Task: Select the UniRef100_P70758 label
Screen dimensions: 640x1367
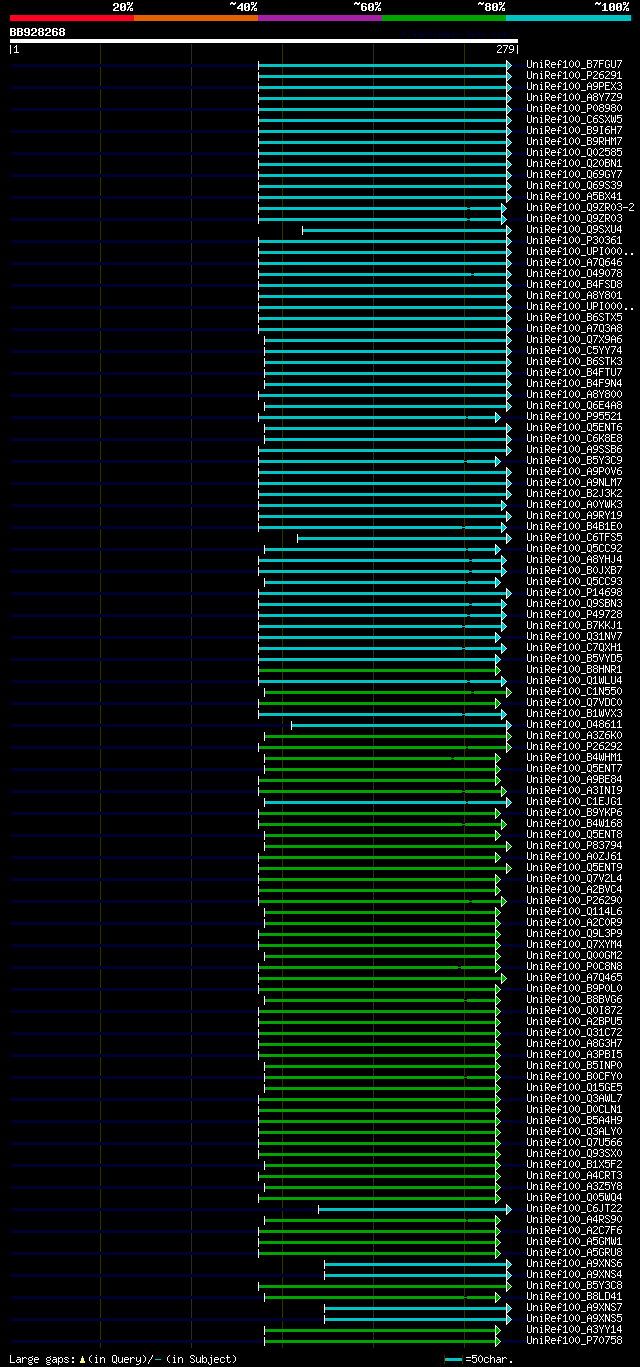Action: click(574, 1340)
